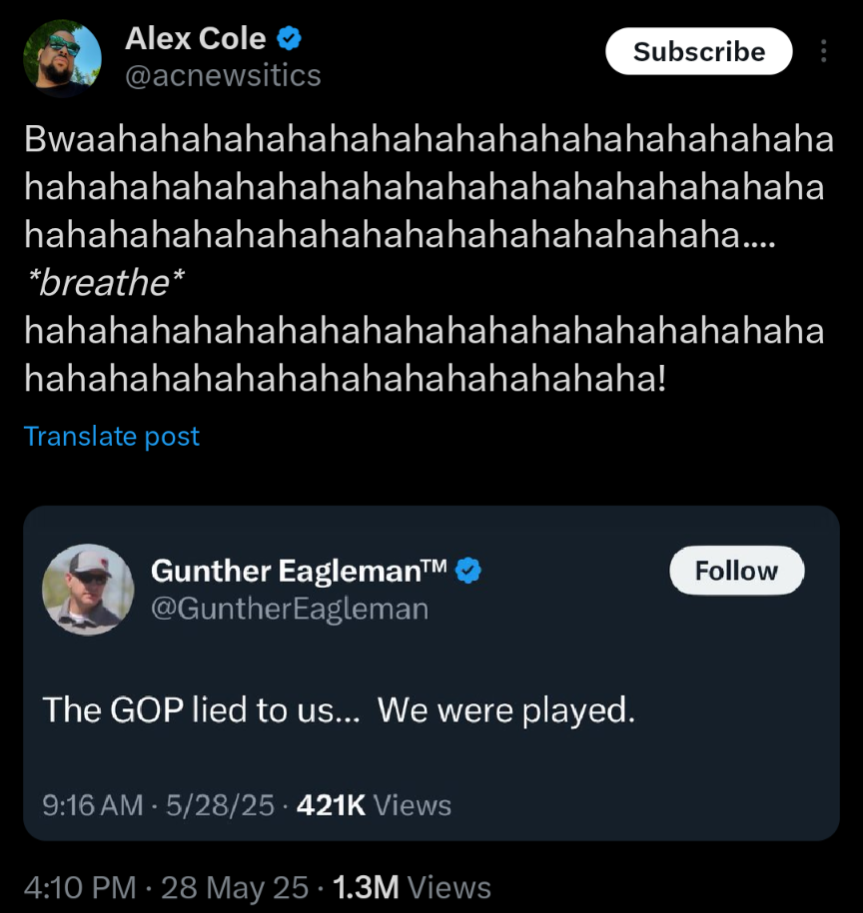Click the 421K Views count

pos(374,805)
